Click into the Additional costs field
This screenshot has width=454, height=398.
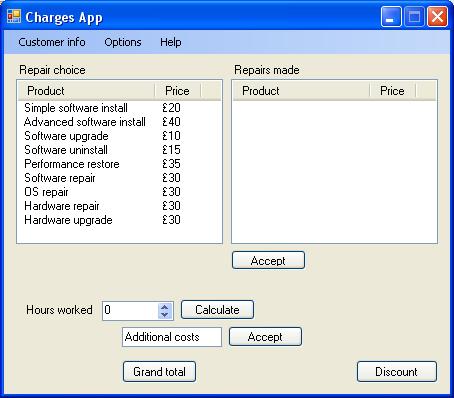tap(172, 337)
